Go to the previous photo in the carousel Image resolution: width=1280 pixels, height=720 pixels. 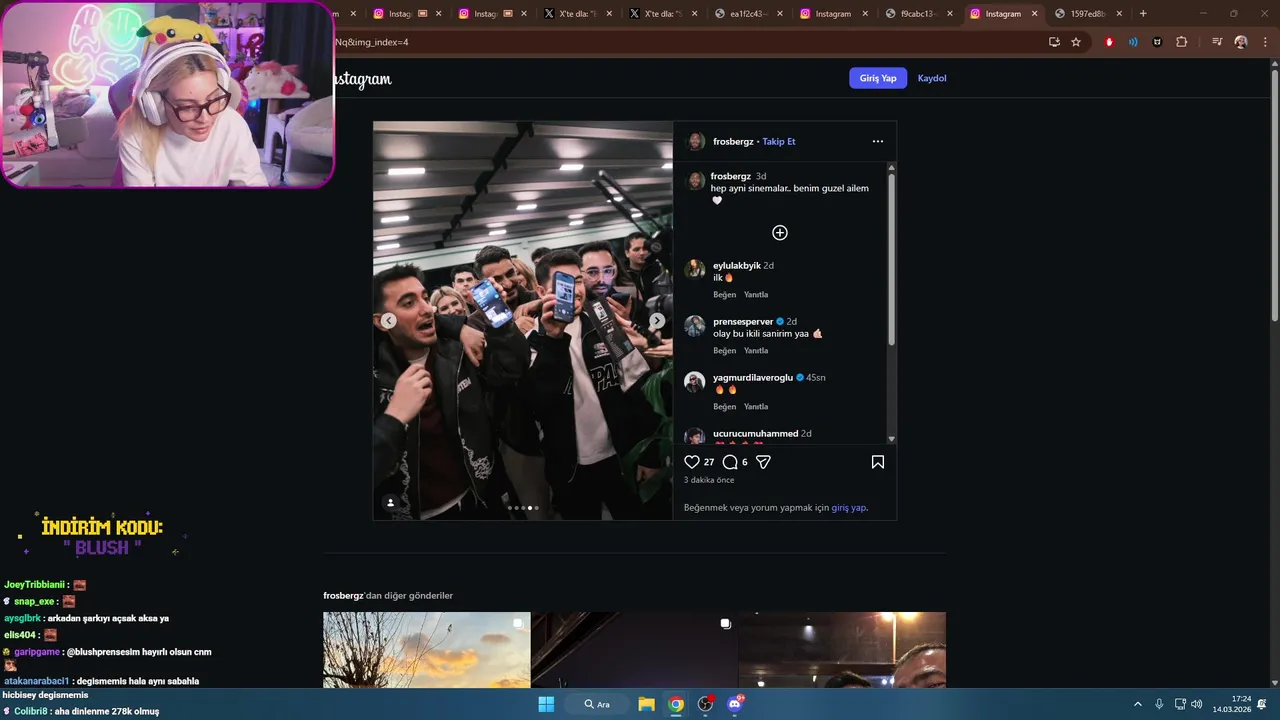tap(388, 321)
